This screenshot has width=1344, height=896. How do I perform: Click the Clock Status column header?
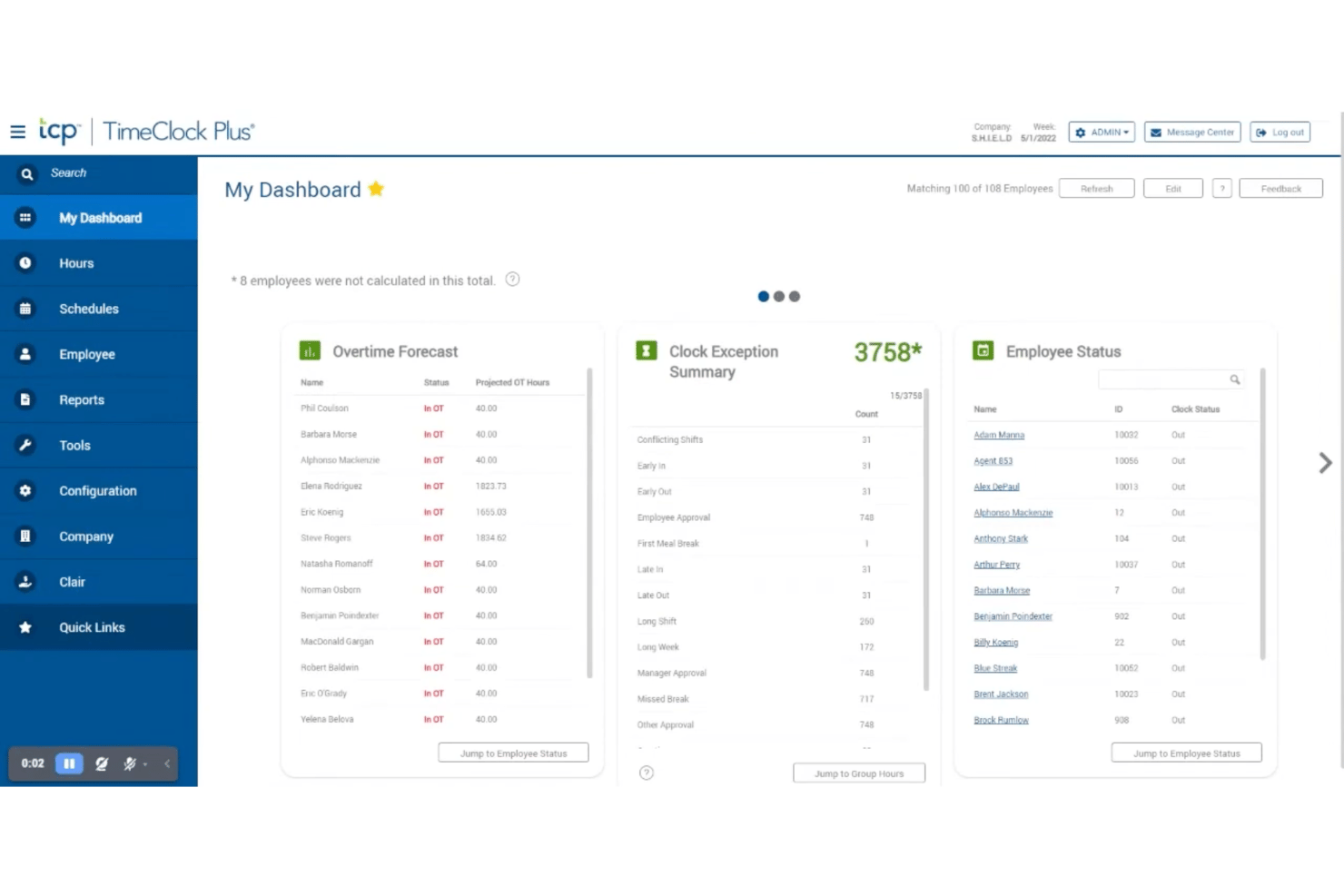(x=1195, y=409)
